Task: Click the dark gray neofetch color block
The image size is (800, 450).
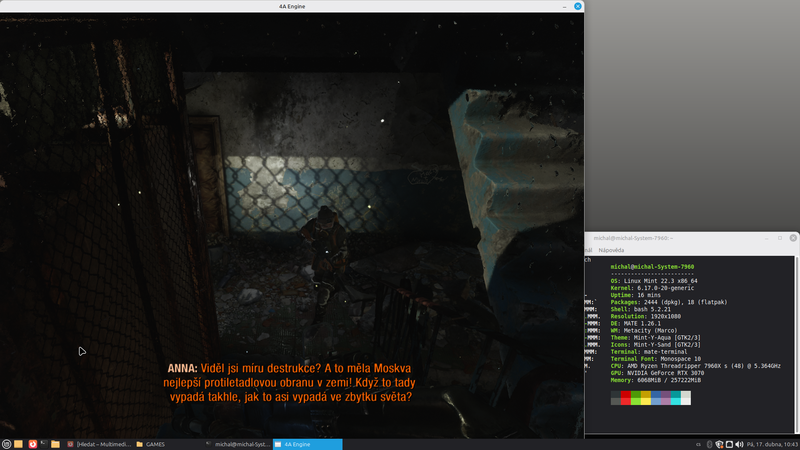Action: click(x=616, y=398)
